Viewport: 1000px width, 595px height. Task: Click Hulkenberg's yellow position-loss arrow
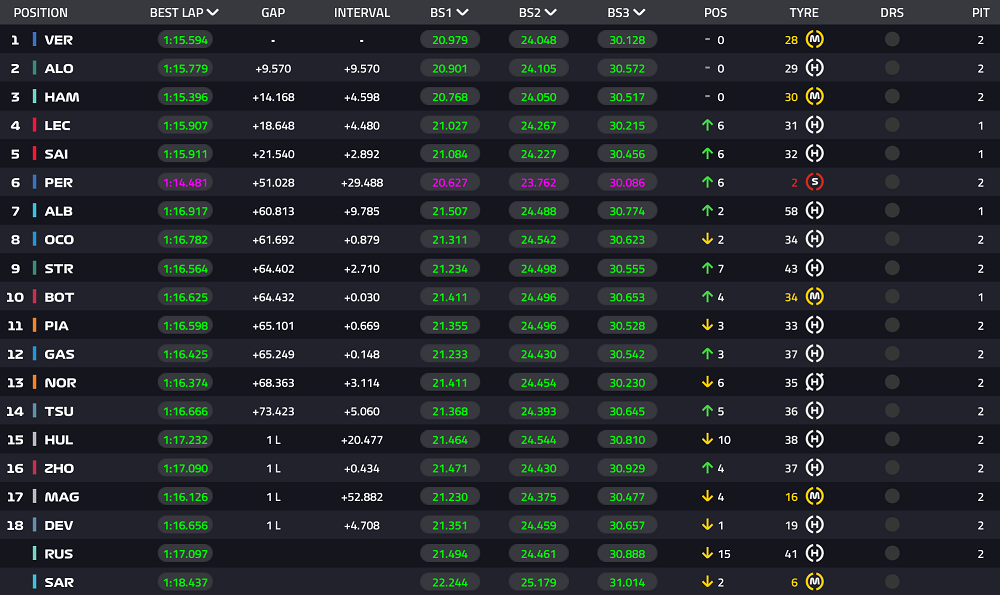point(707,439)
